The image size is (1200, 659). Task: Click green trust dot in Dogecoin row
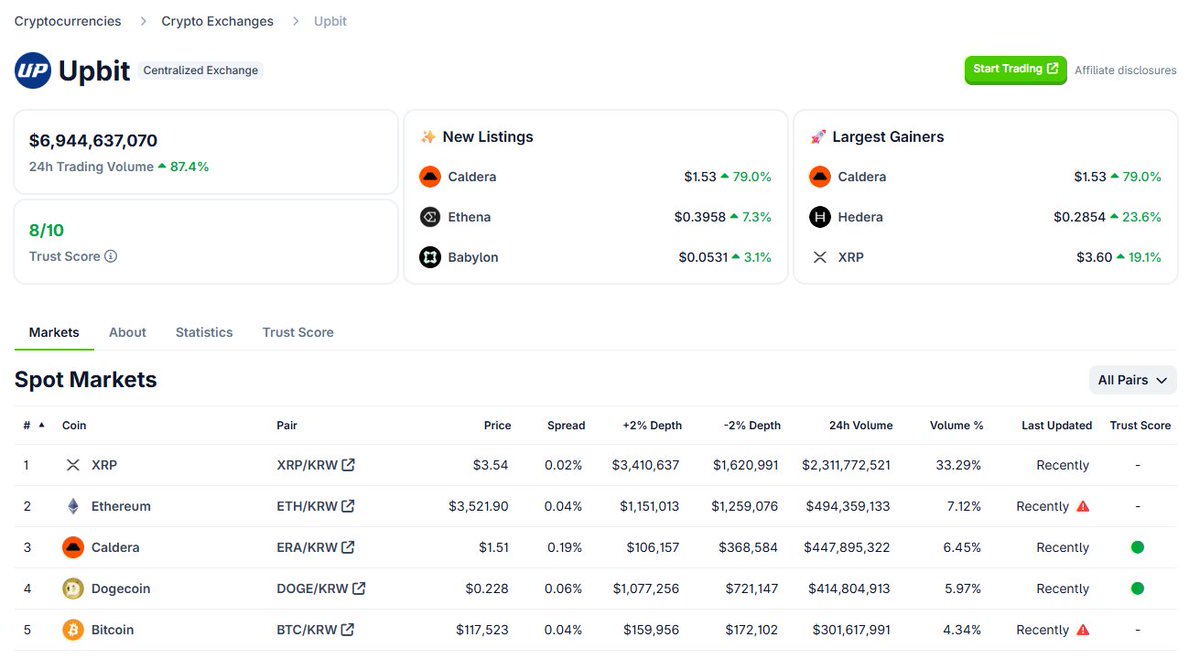[x=1137, y=588]
